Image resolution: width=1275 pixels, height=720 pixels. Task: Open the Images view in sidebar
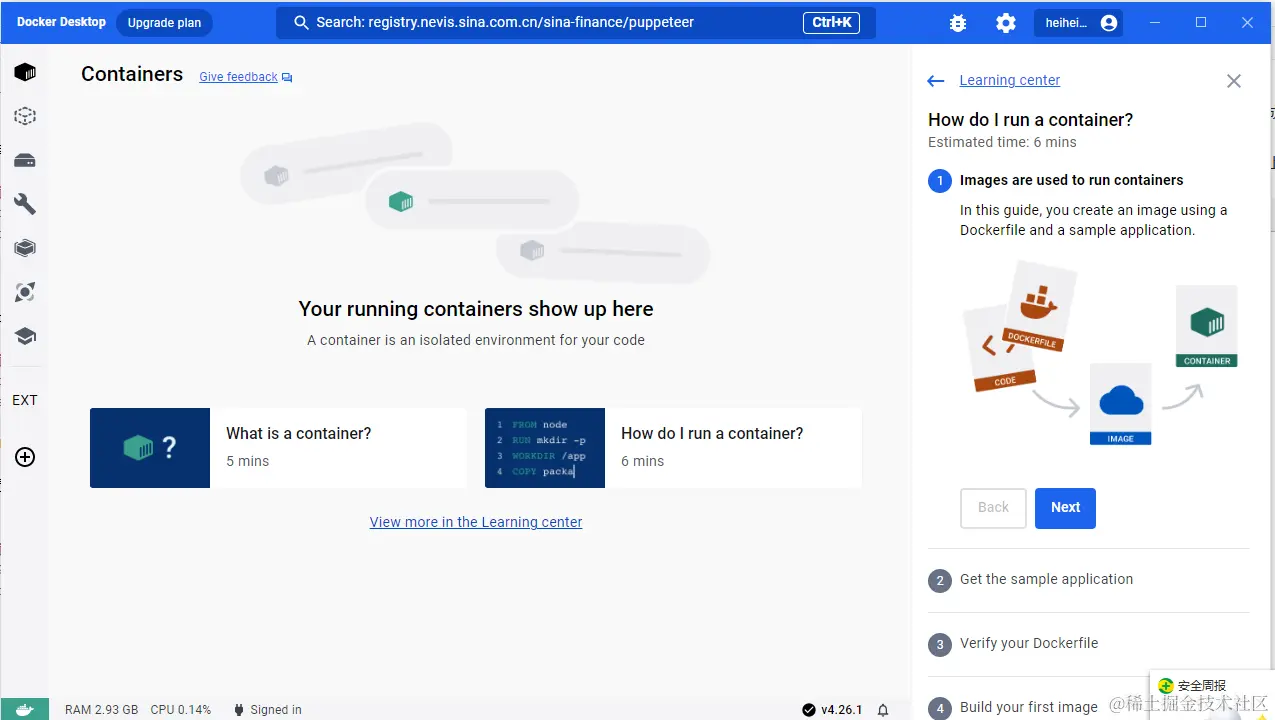tap(25, 116)
